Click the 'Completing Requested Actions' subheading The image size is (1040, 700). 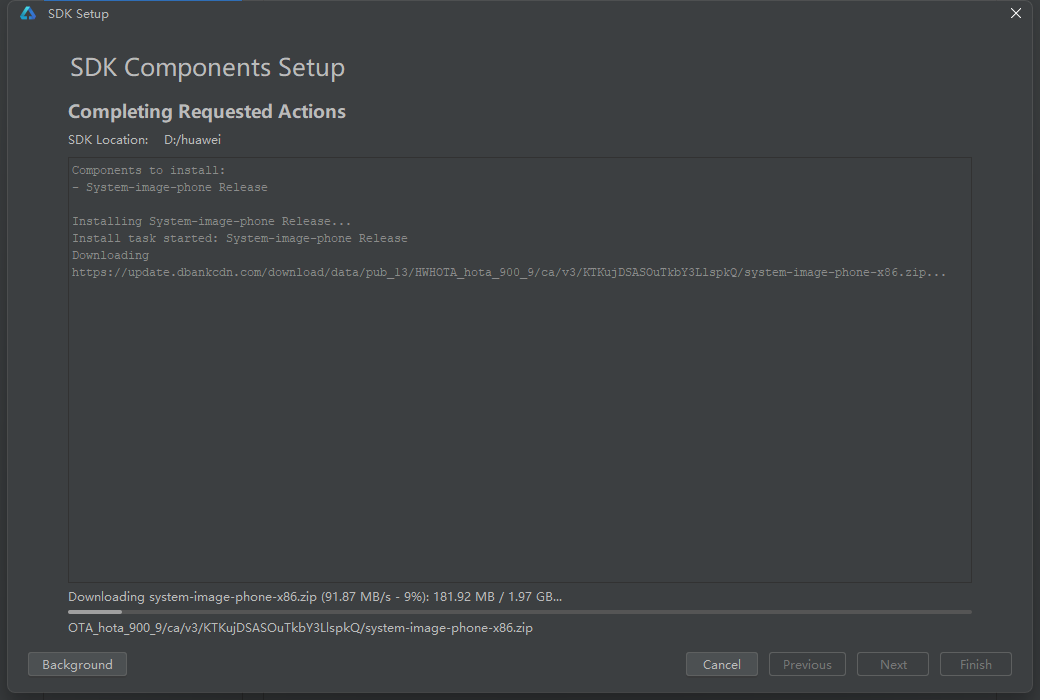click(207, 111)
